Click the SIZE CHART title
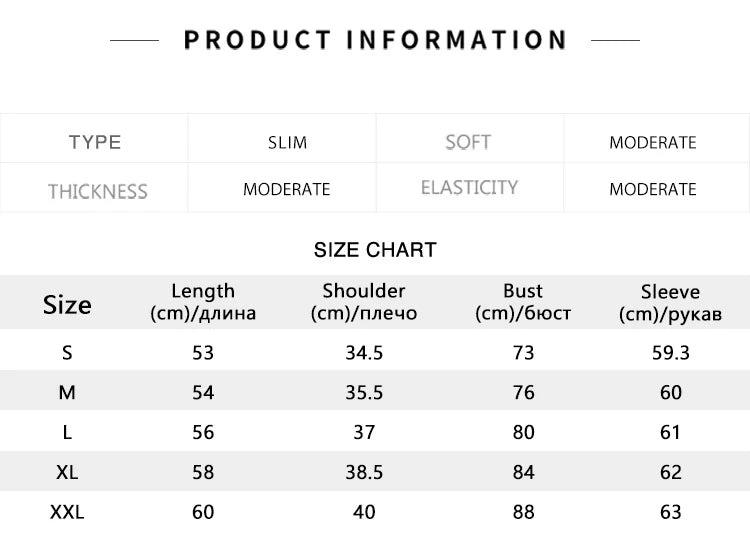The width and height of the screenshot is (750, 554). 375,250
